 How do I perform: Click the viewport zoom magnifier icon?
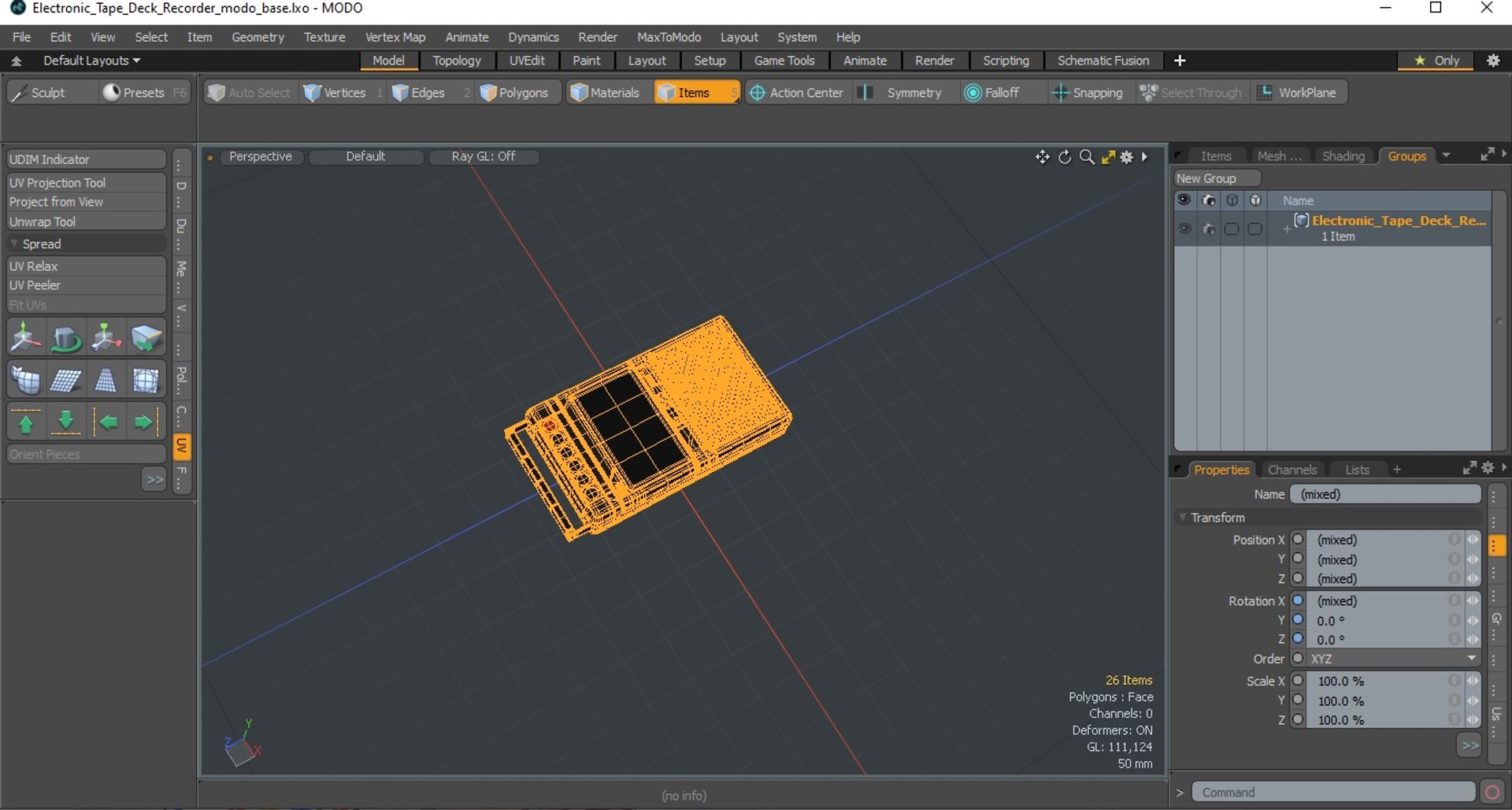click(1087, 157)
